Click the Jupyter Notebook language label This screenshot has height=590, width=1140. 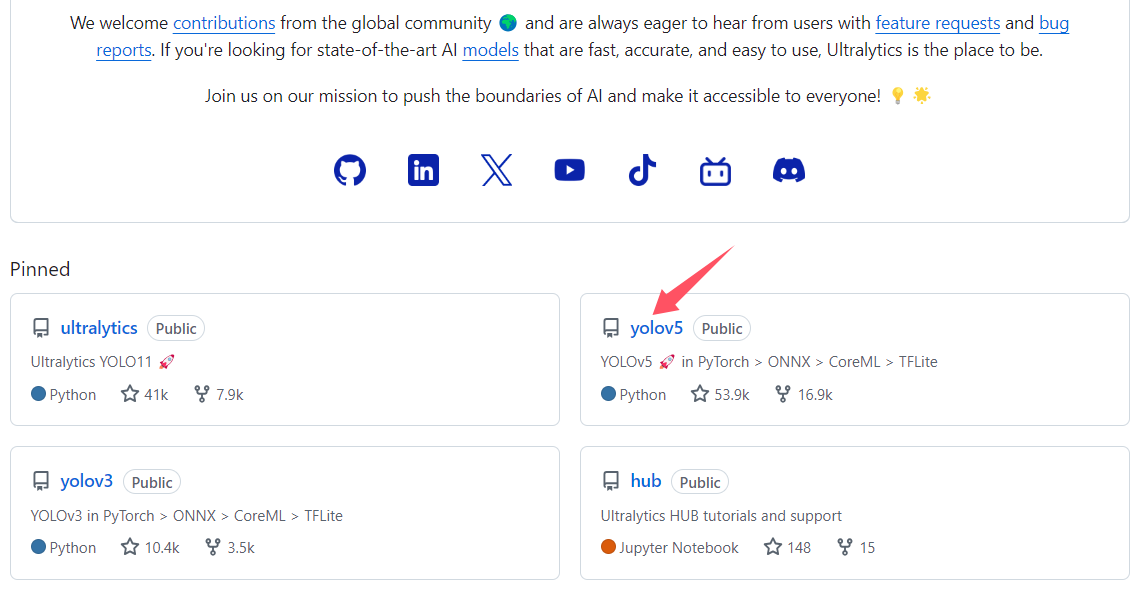(x=678, y=548)
